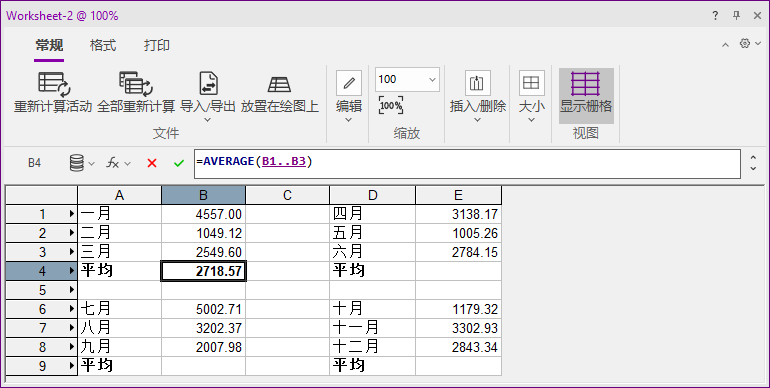Click the cell containing 七月
The height and width of the screenshot is (388, 770).
(x=119, y=309)
